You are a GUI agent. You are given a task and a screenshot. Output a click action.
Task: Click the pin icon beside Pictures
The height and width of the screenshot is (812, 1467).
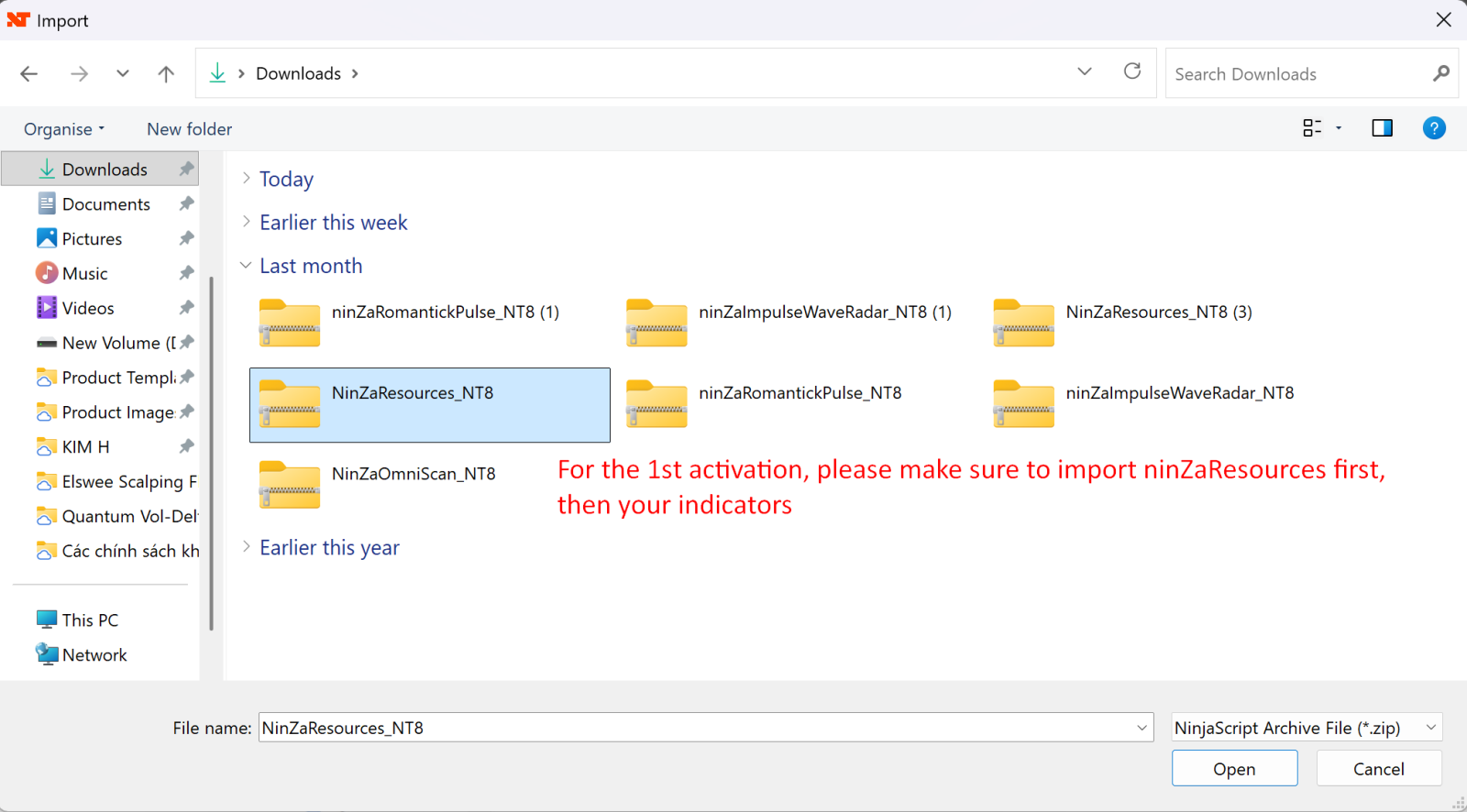(186, 238)
